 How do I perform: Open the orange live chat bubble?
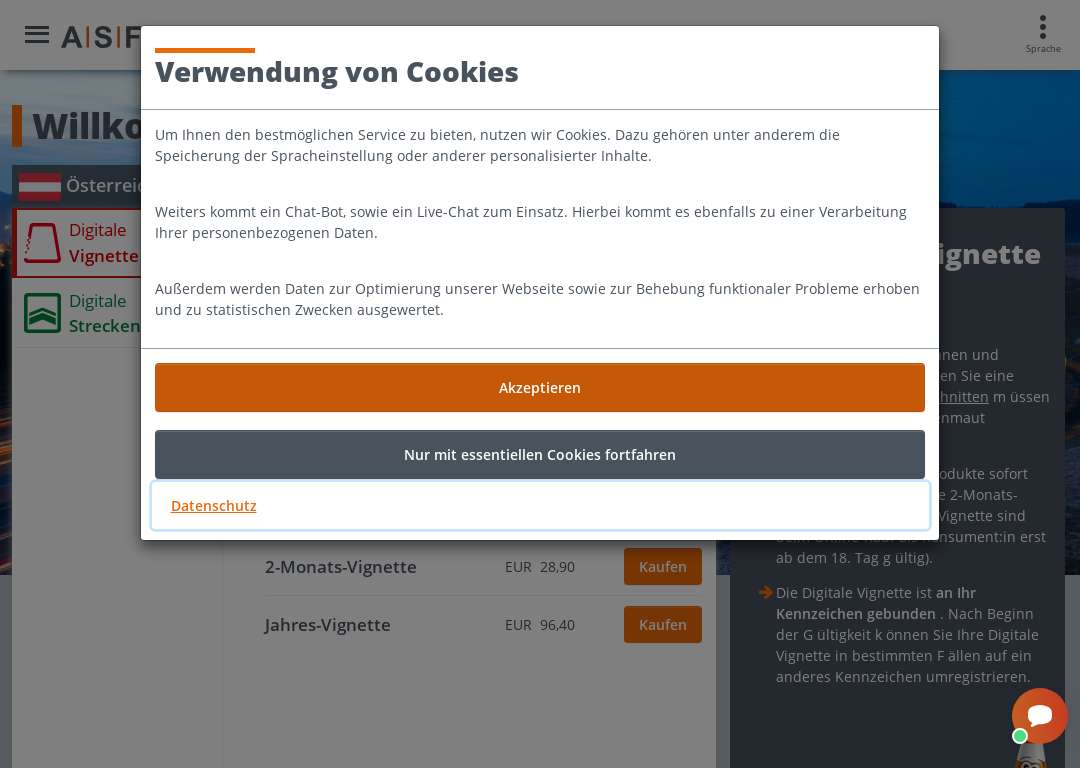pyautogui.click(x=1039, y=716)
